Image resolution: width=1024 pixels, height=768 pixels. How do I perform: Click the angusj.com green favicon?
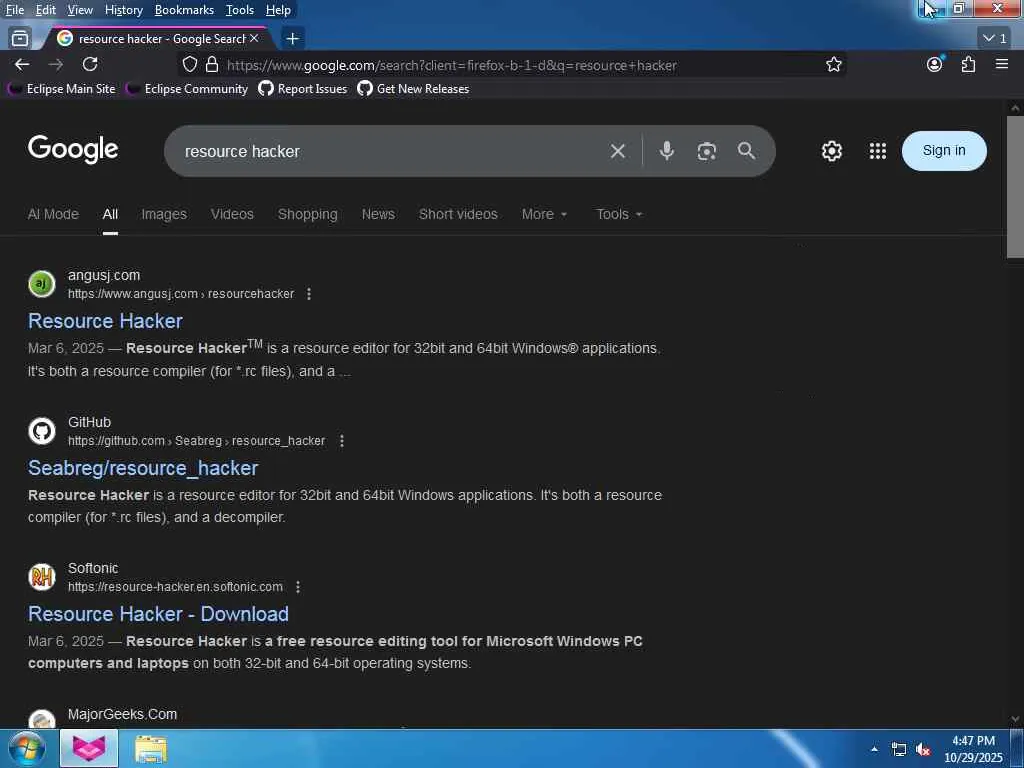pos(42,284)
